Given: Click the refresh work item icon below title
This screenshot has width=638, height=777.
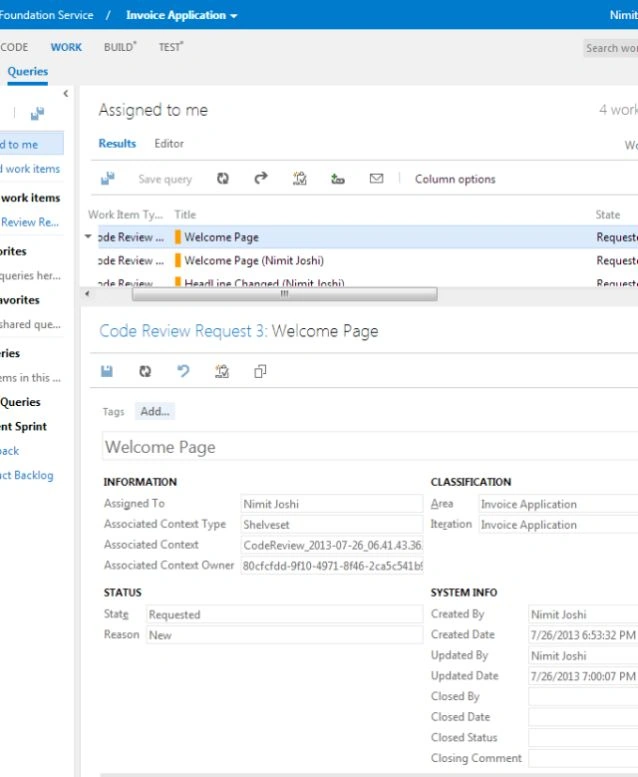Looking at the screenshot, I should tap(145, 371).
